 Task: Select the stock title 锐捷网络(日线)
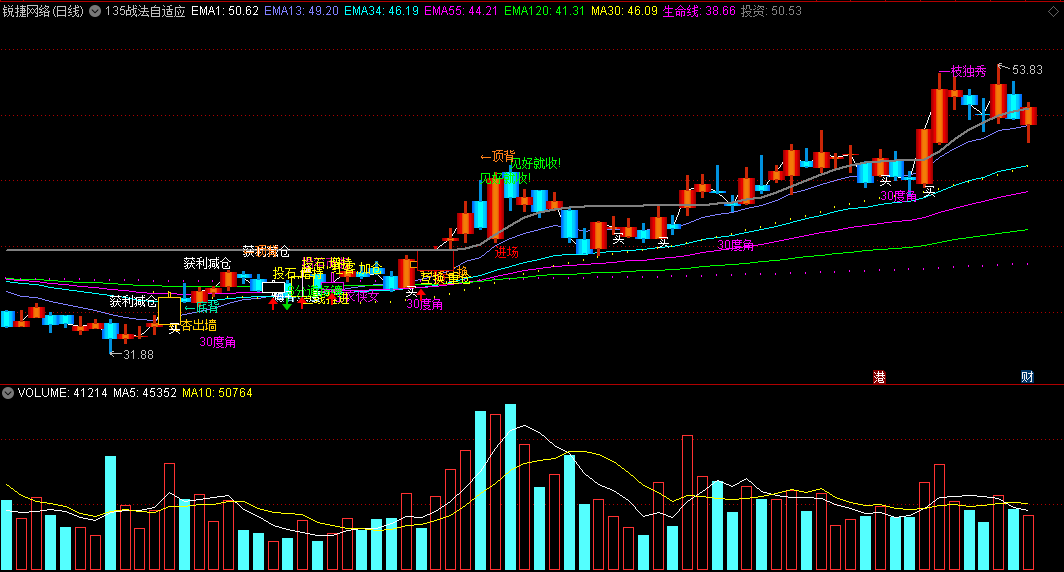click(x=43, y=11)
